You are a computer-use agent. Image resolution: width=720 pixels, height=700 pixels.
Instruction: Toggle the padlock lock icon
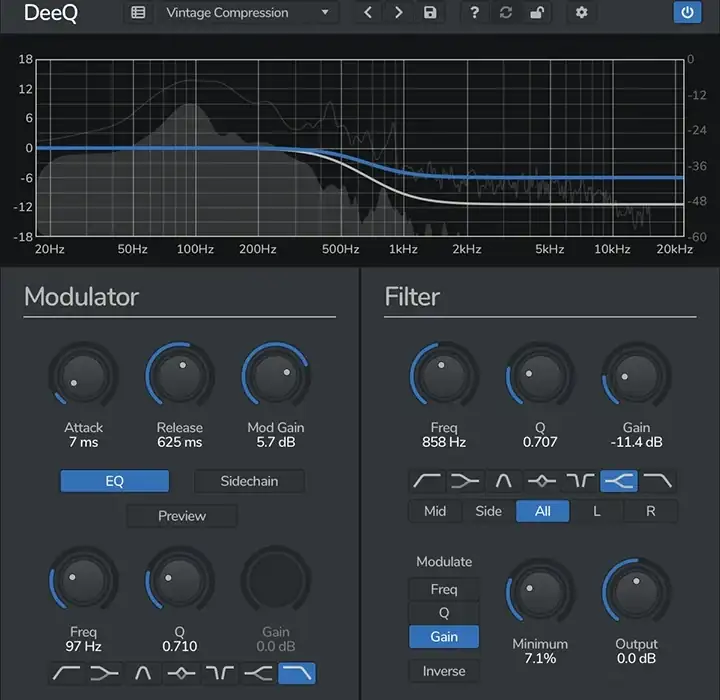pos(537,12)
